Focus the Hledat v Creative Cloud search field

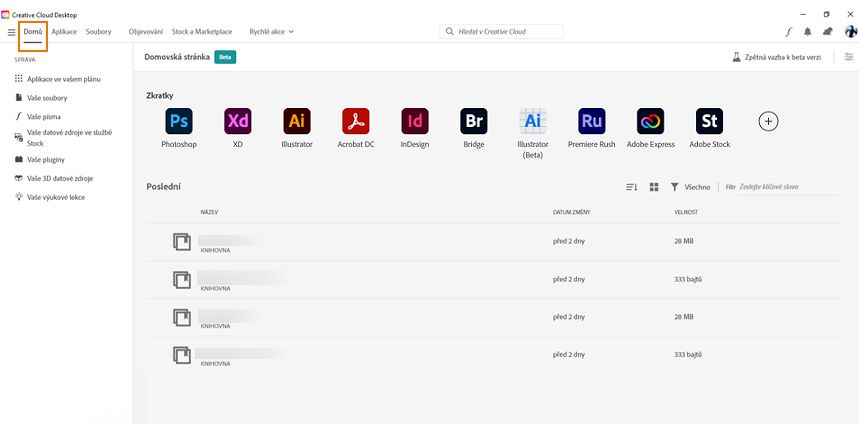click(501, 32)
